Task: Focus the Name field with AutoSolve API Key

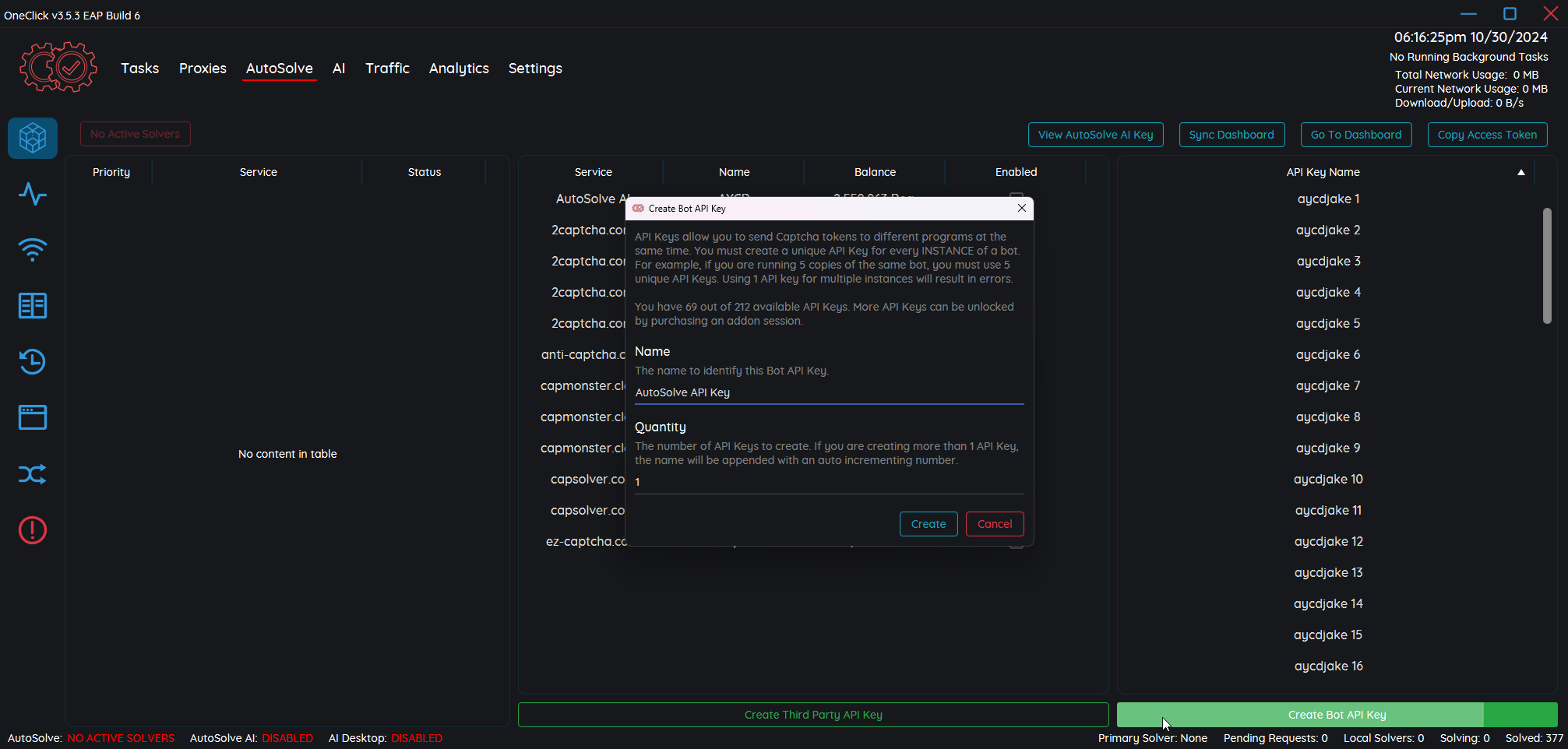Action: pos(829,392)
